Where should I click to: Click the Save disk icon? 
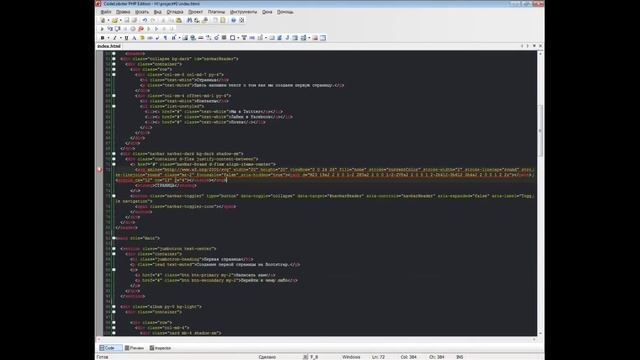[127, 20]
